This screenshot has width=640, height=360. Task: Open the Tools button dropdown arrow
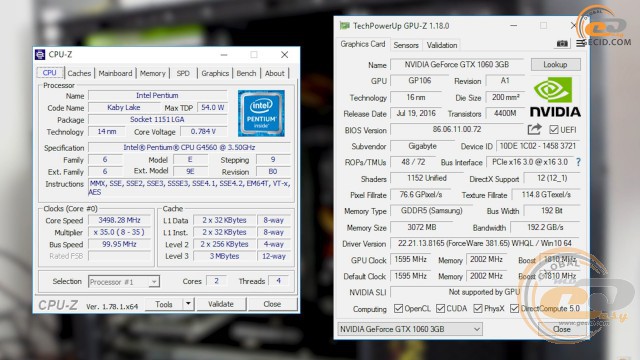pyautogui.click(x=188, y=304)
